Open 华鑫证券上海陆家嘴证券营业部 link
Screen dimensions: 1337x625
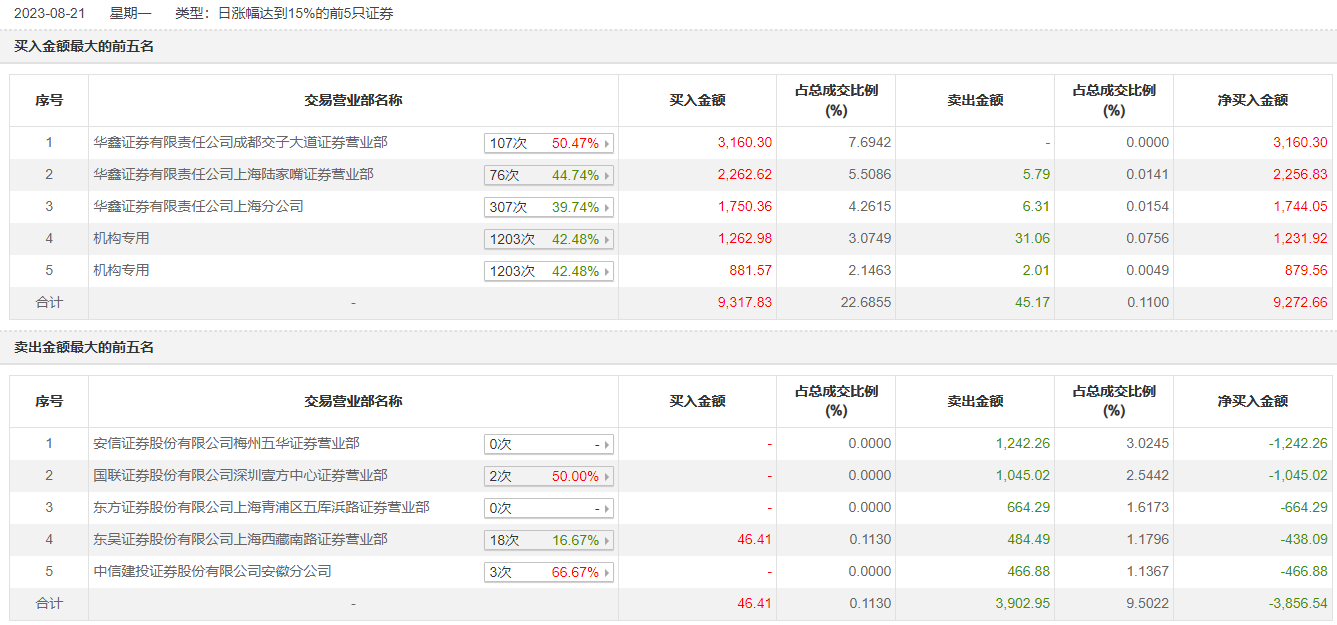[234, 174]
